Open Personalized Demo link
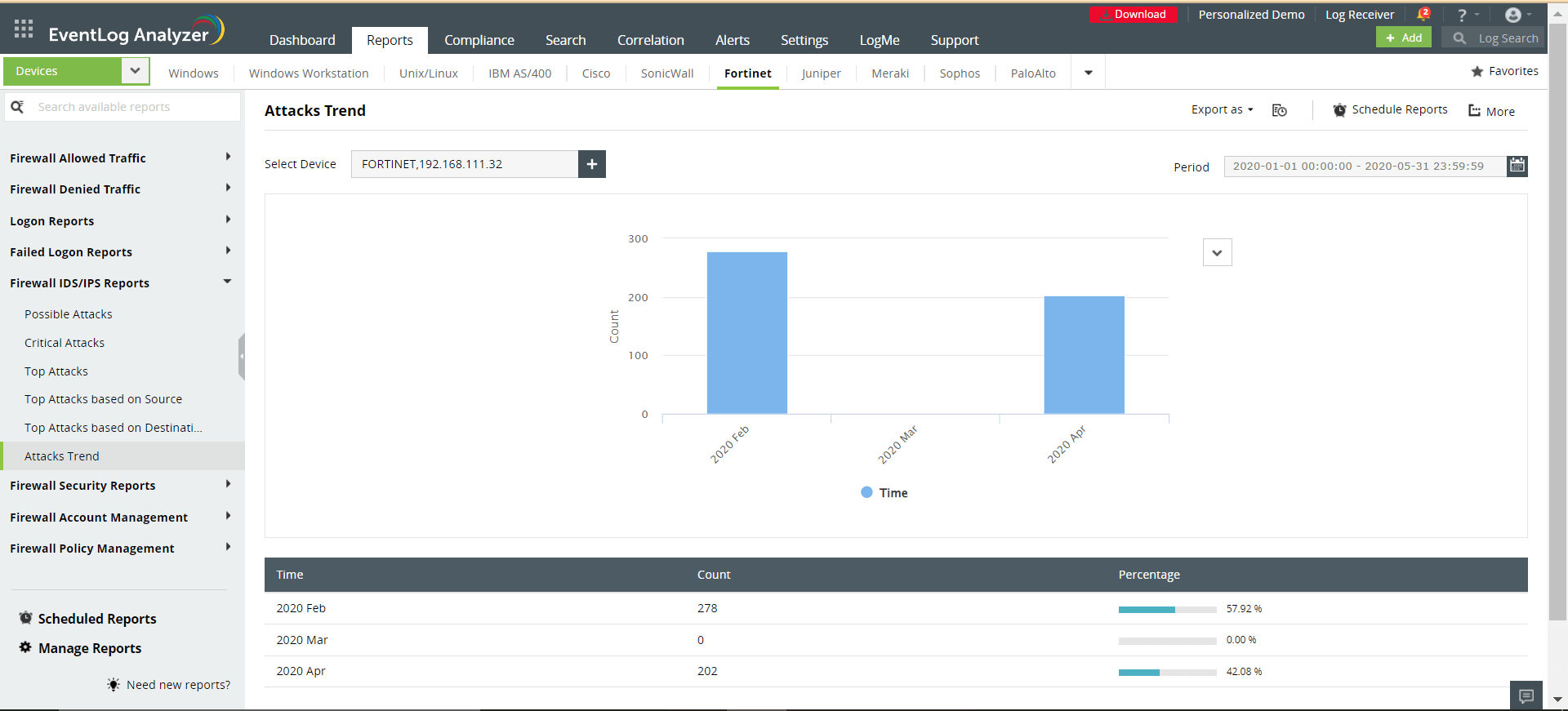This screenshot has width=1568, height=711. coord(1251,15)
